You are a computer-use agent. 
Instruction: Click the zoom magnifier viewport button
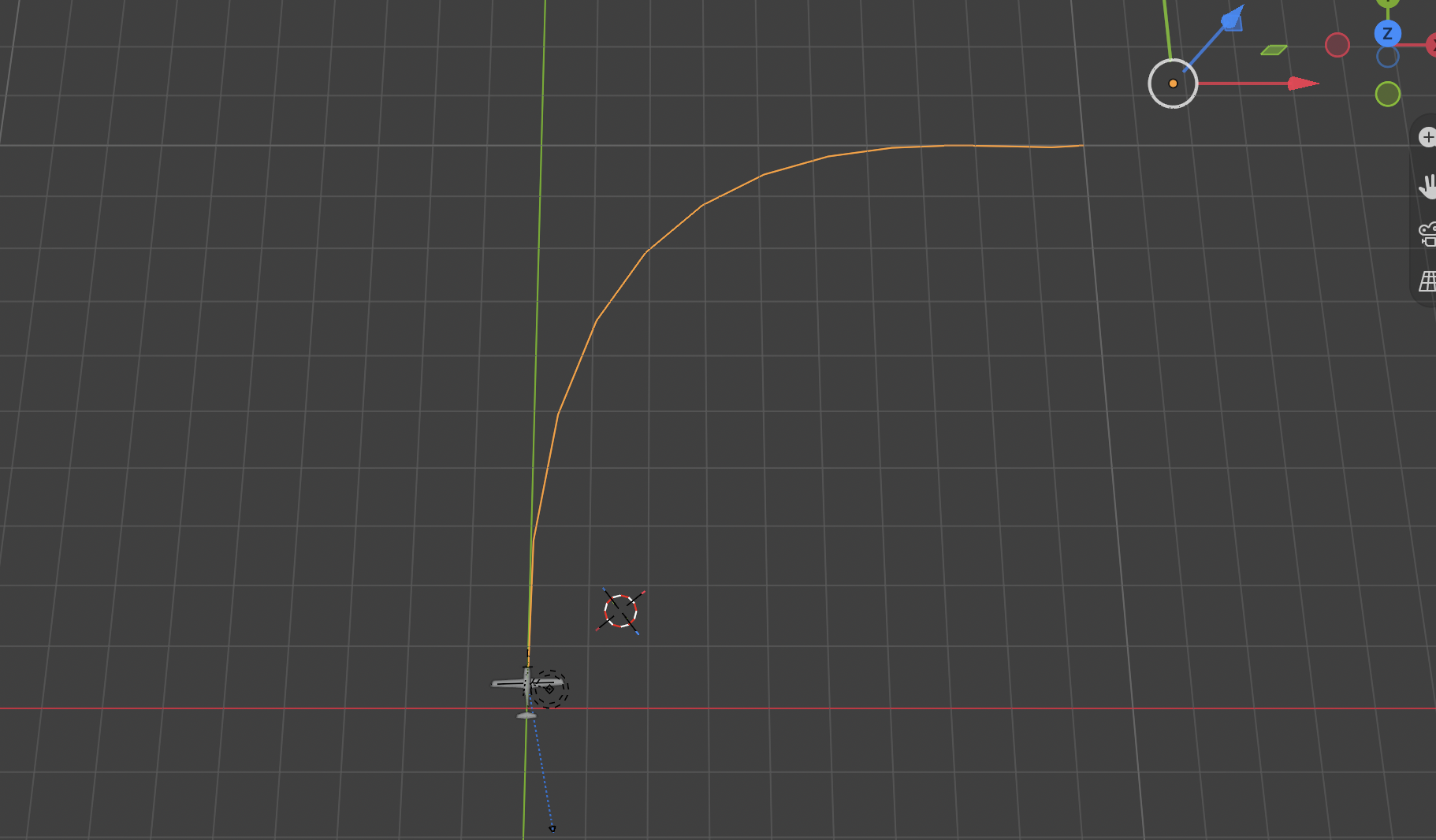point(1427,137)
